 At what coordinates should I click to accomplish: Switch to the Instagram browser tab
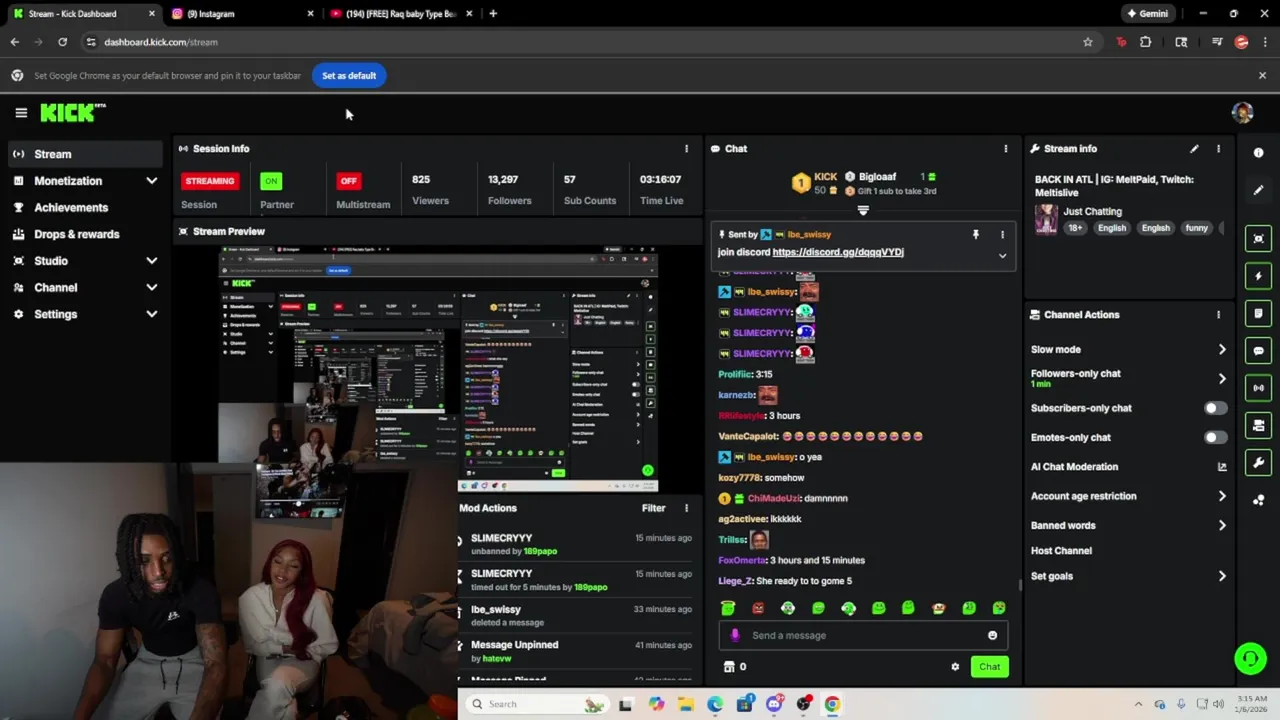pos(240,14)
